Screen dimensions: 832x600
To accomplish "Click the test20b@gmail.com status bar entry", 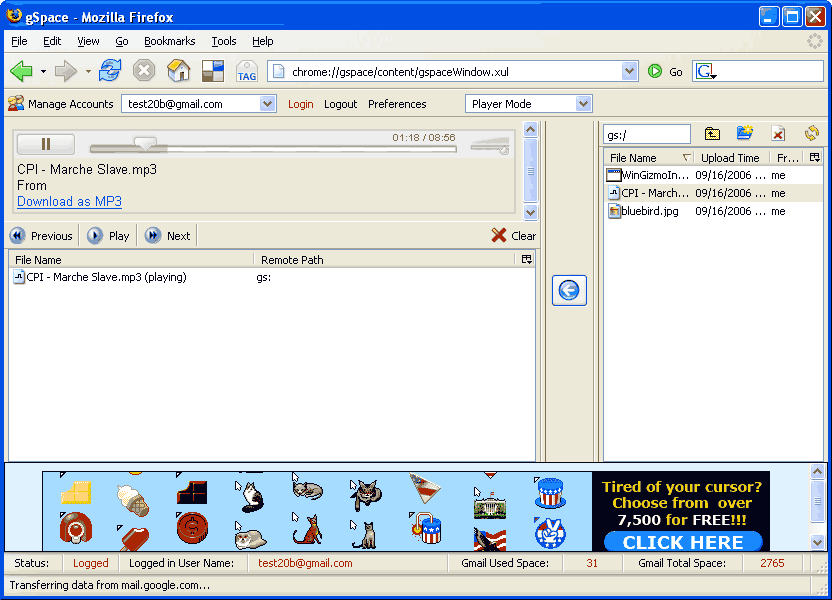I will pos(305,563).
